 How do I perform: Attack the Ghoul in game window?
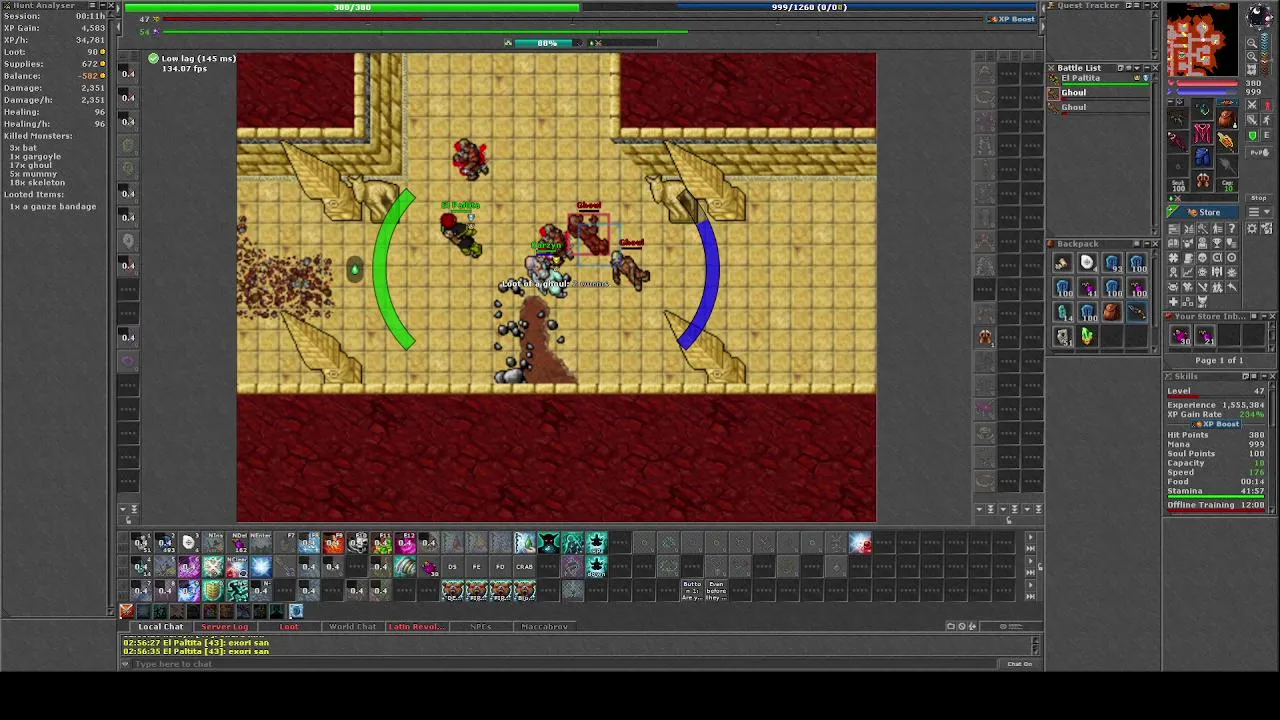(x=590, y=235)
